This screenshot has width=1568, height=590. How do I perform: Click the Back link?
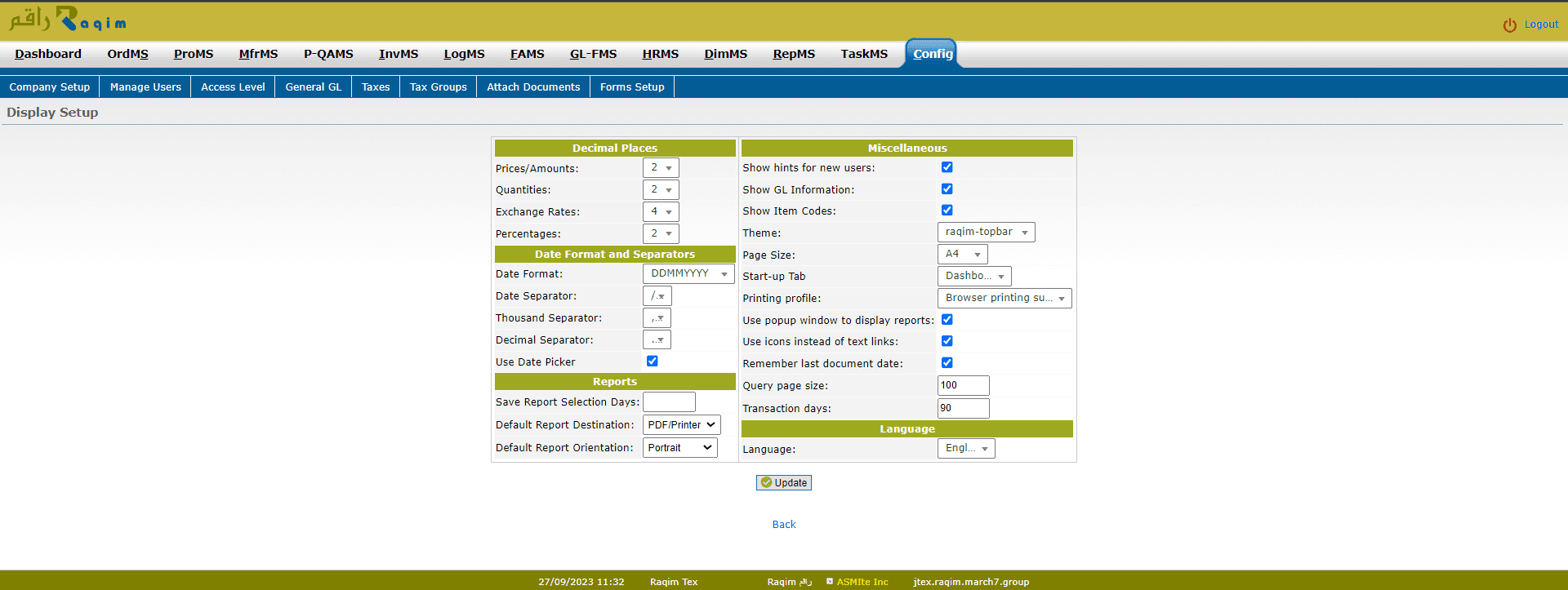[784, 525]
